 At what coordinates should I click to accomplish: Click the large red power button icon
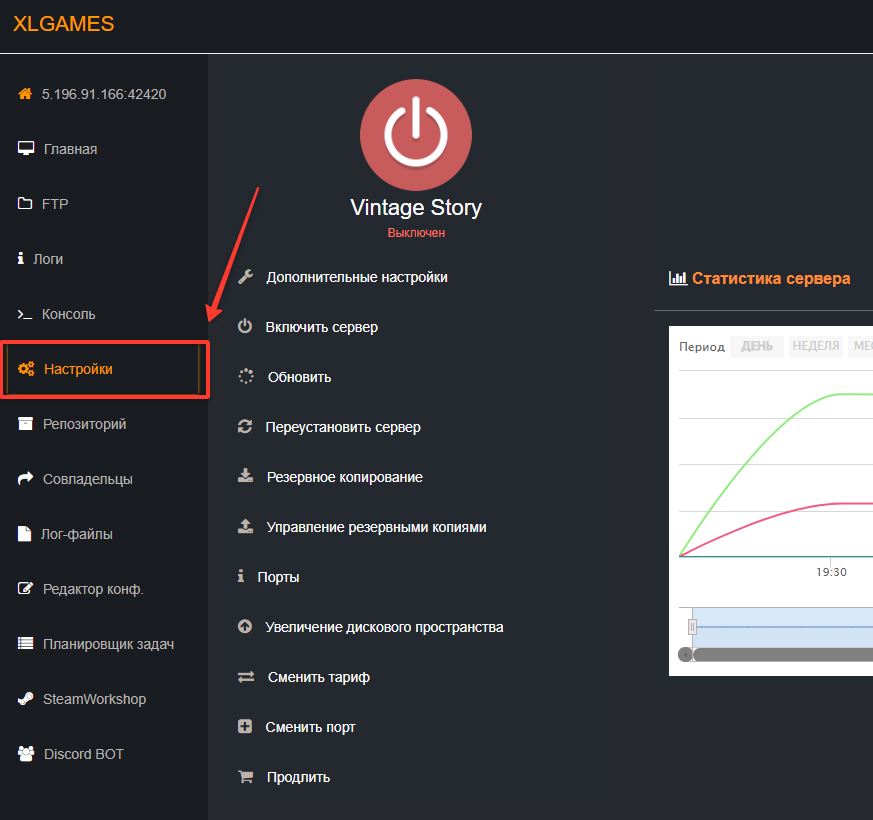pos(415,135)
